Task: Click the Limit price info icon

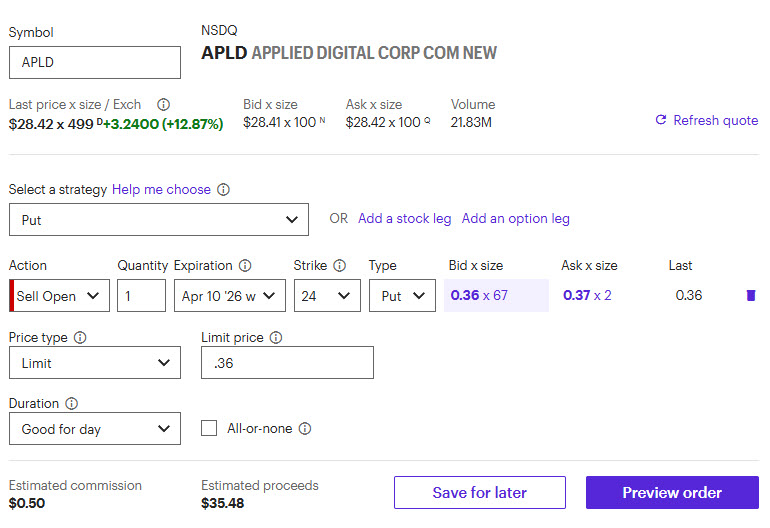Action: coord(276,338)
